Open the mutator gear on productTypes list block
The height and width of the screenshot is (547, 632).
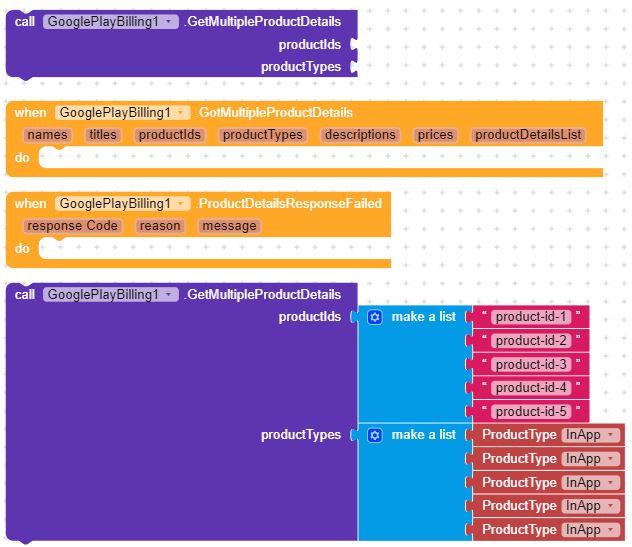375,435
